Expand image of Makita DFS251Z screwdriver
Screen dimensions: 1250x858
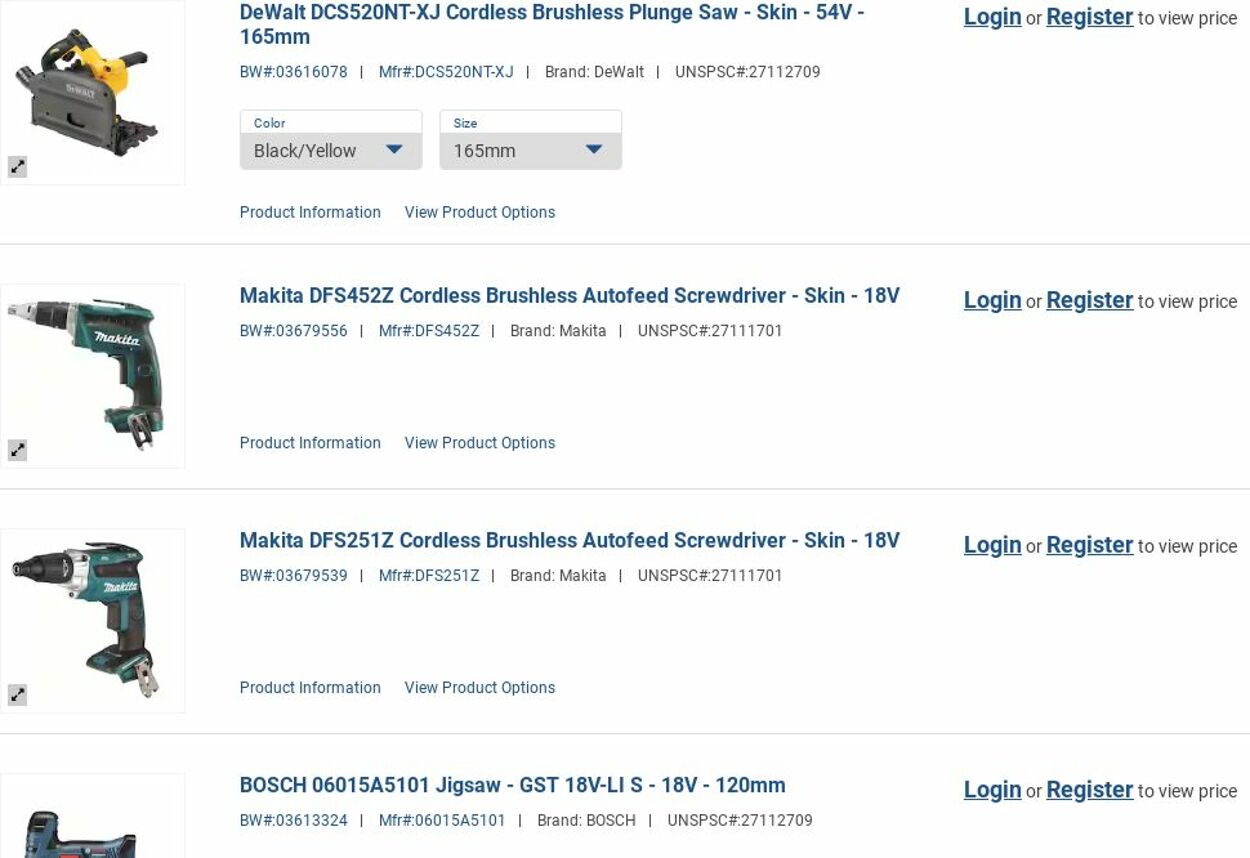pos(18,695)
